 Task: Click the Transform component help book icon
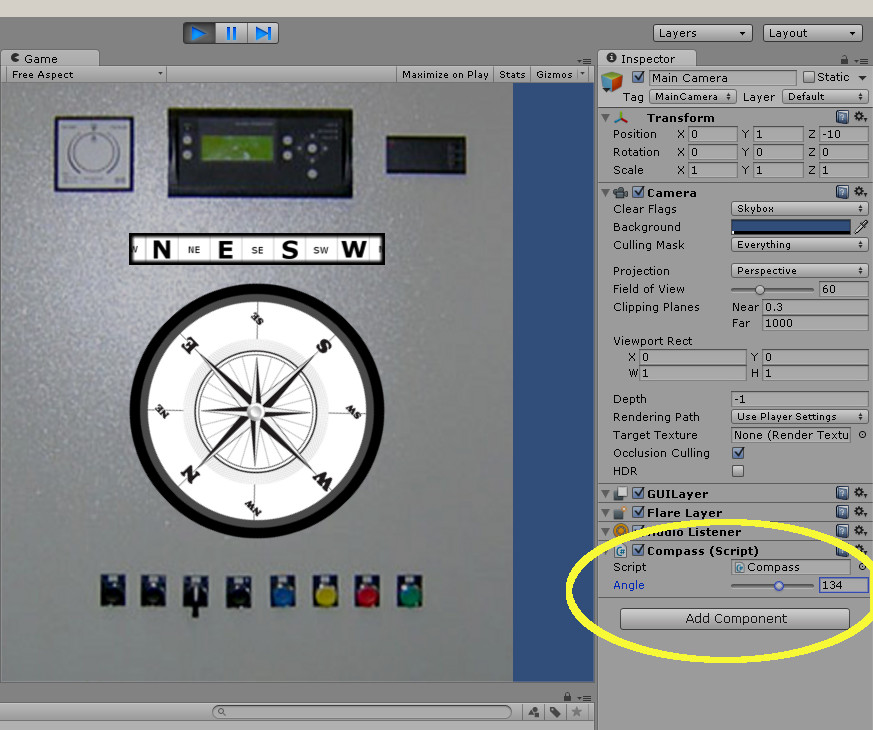click(x=841, y=117)
